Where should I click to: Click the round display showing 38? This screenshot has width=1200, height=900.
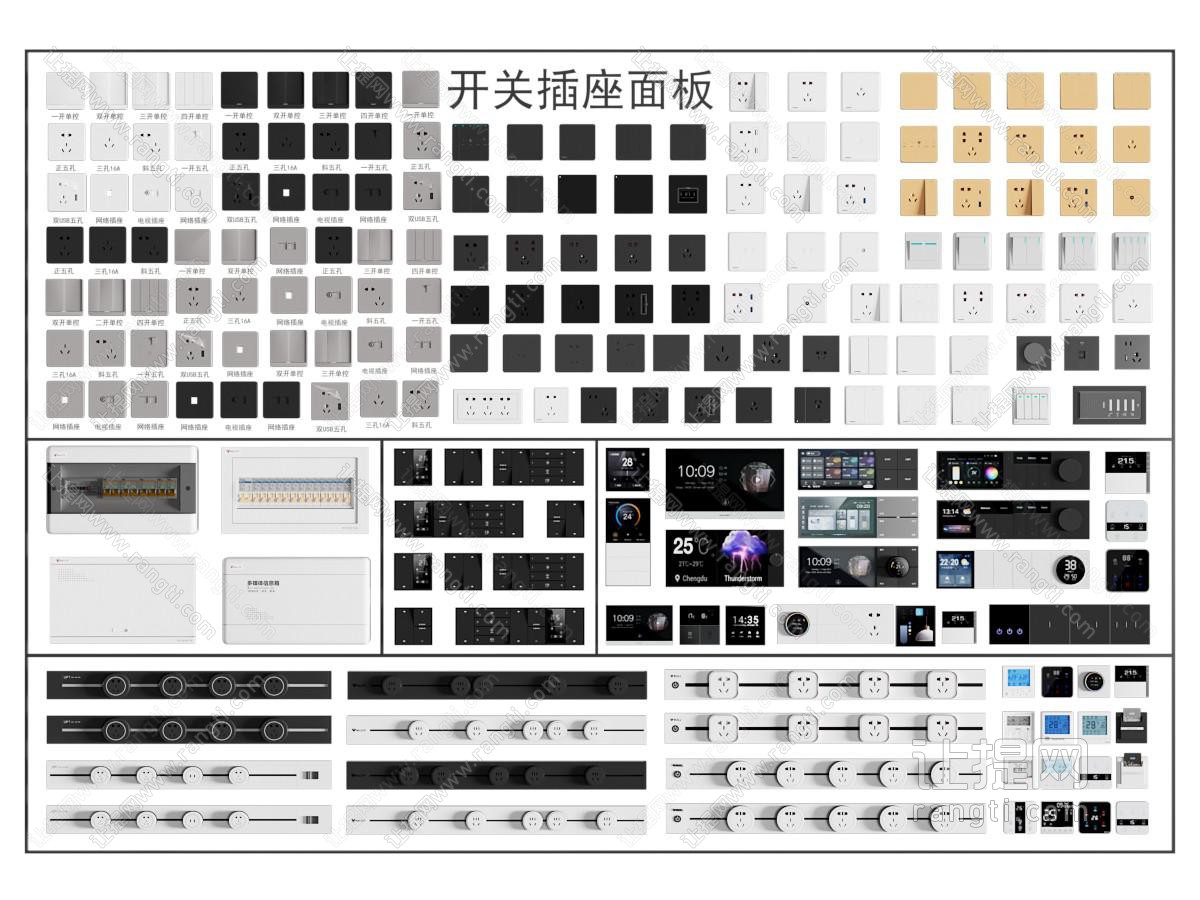tap(1069, 569)
